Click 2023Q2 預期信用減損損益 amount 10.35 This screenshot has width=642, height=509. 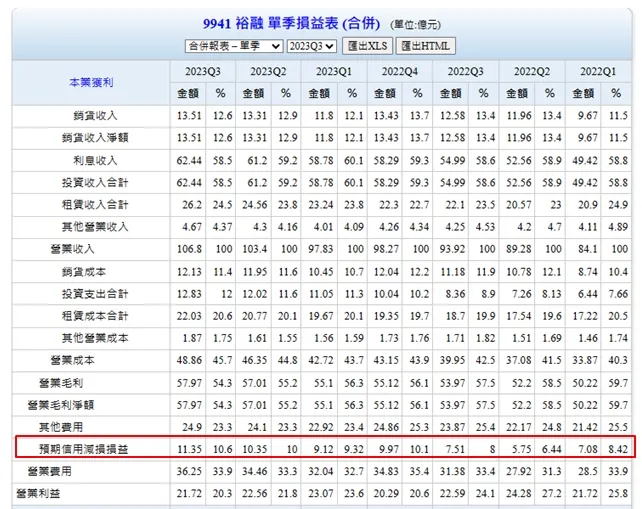point(255,450)
